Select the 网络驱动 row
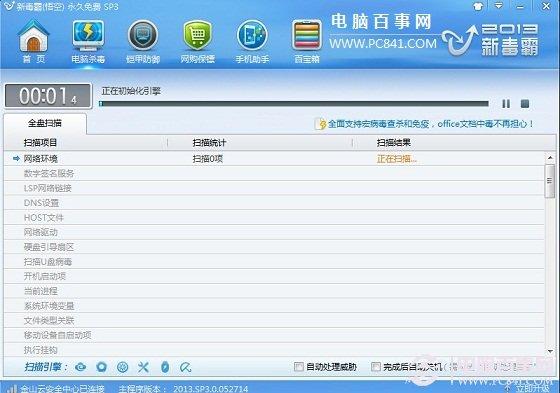 [274, 232]
